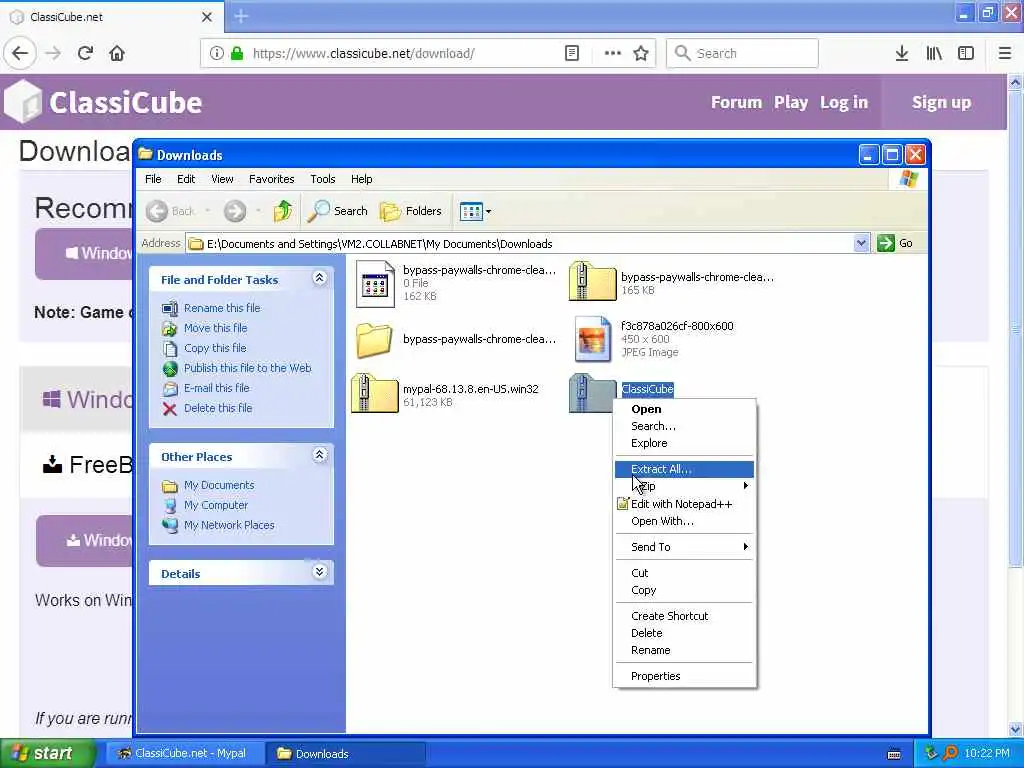Click the browser Search box
This screenshot has height=768, width=1024.
click(x=742, y=53)
